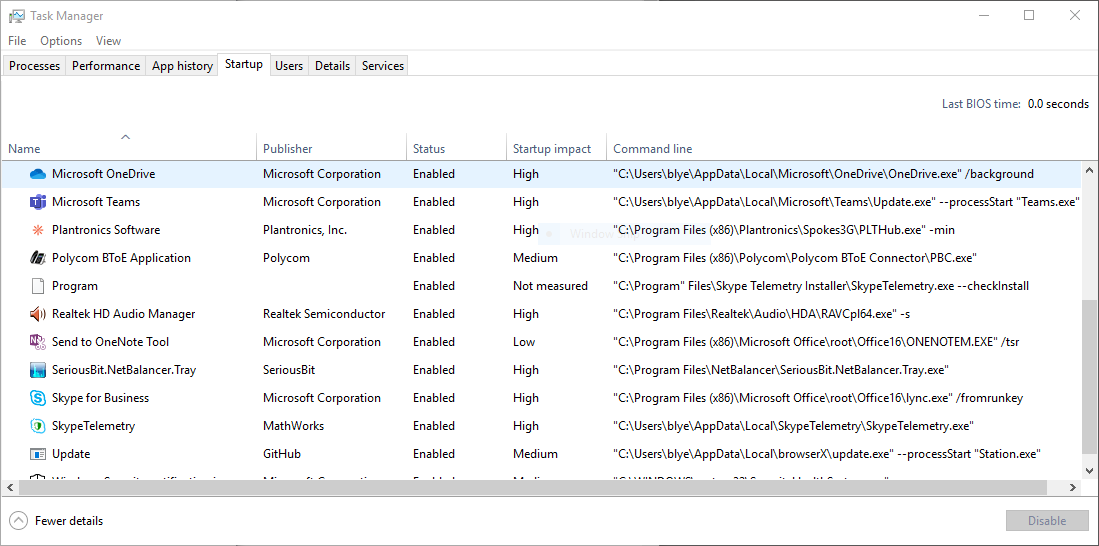Click the Low startup impact cell
This screenshot has width=1099, height=546.
click(x=524, y=342)
